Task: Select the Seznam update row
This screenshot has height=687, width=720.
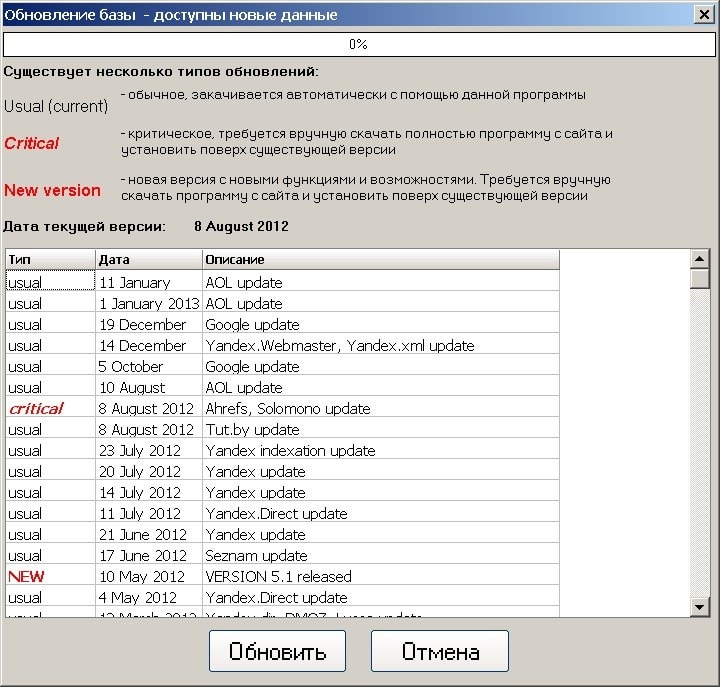Action: (x=256, y=556)
